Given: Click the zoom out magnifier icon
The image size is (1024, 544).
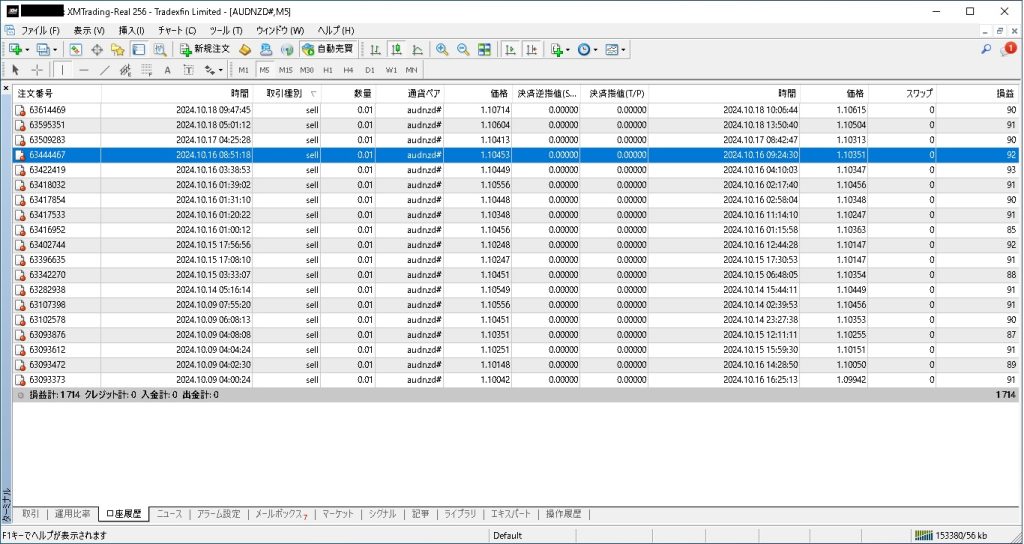Looking at the screenshot, I should click(x=463, y=49).
